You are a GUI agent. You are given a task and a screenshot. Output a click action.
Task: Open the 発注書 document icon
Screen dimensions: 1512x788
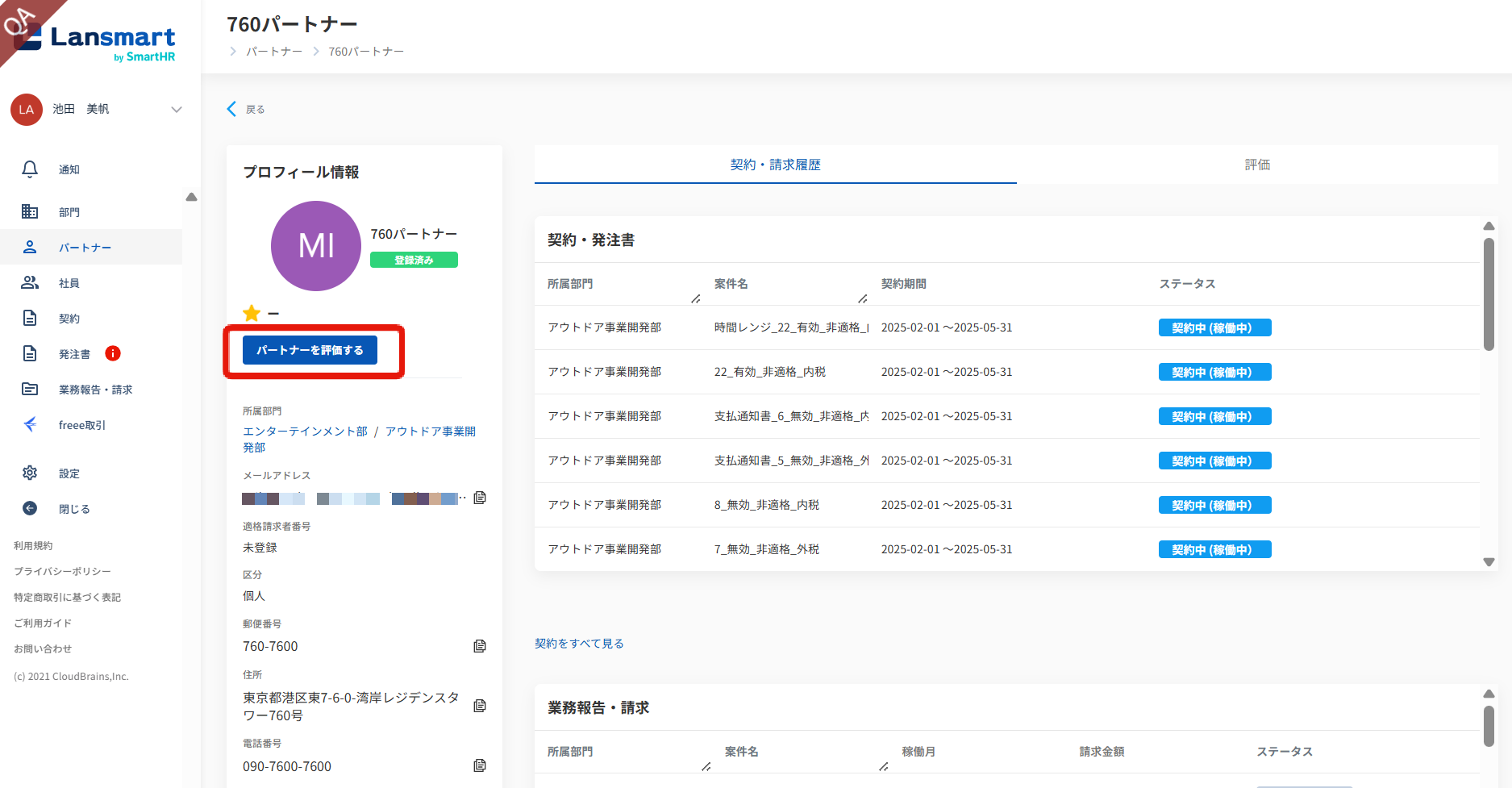(x=30, y=354)
